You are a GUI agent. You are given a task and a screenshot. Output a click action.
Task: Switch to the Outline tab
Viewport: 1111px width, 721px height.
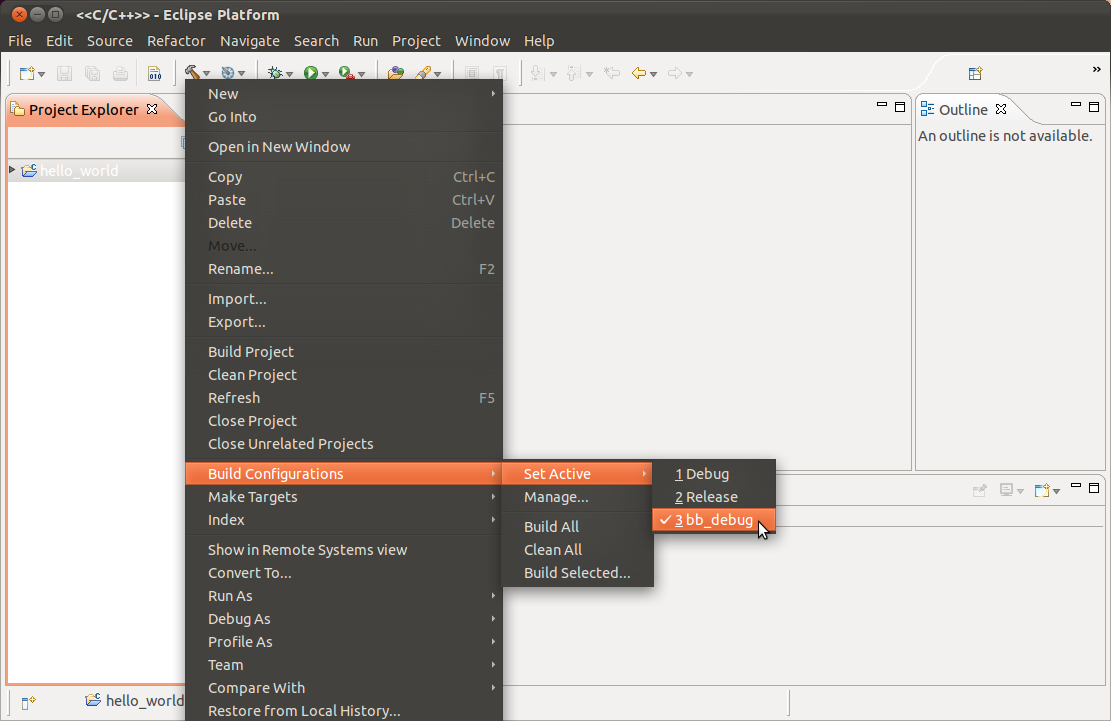tap(963, 110)
